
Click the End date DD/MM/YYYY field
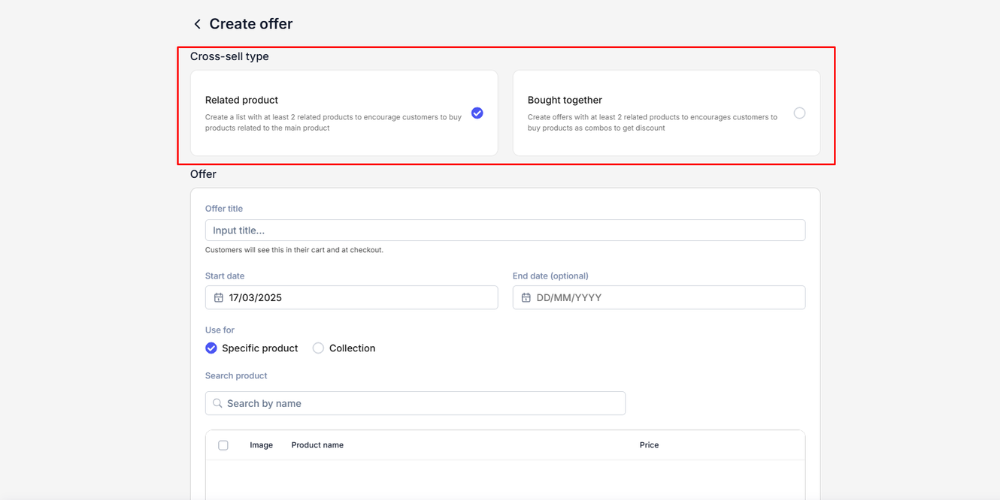[659, 297]
